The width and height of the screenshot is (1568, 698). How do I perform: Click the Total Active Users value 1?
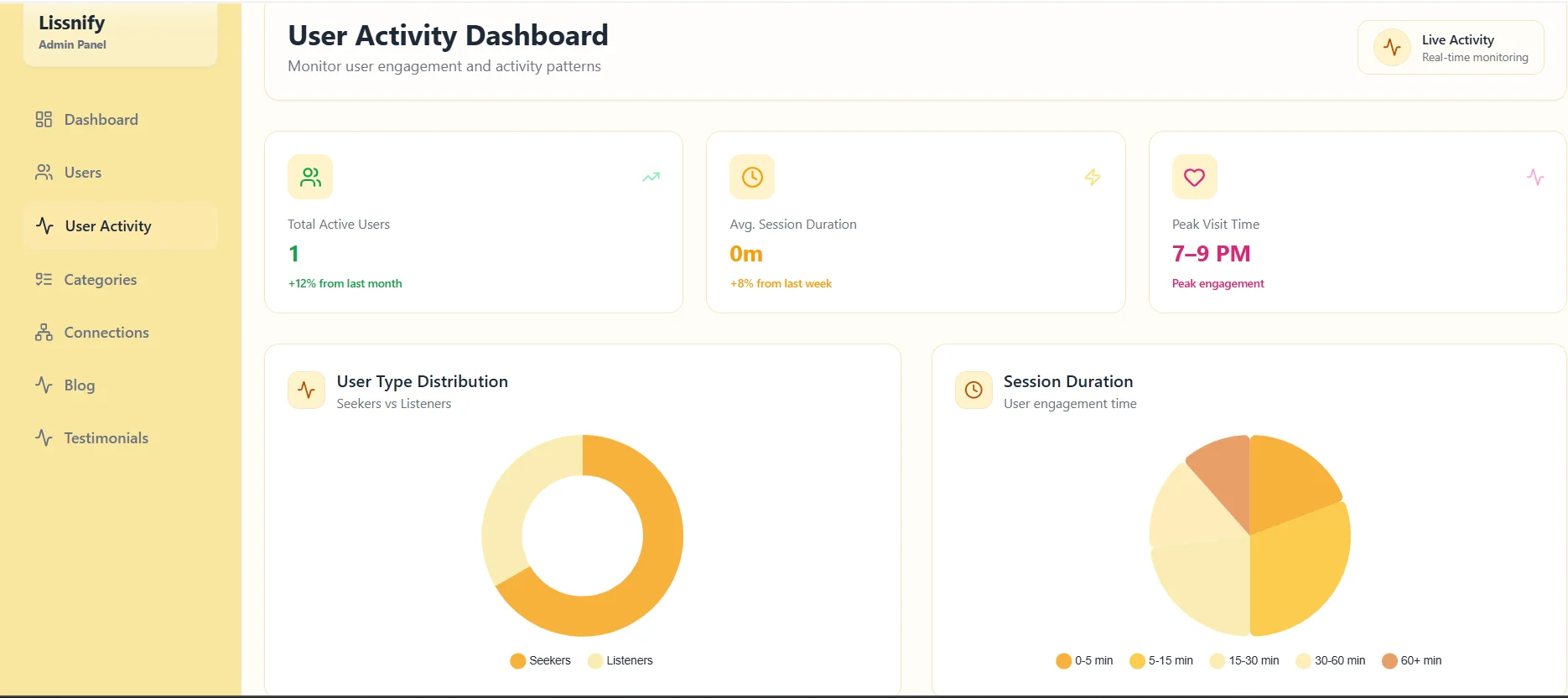tap(293, 254)
